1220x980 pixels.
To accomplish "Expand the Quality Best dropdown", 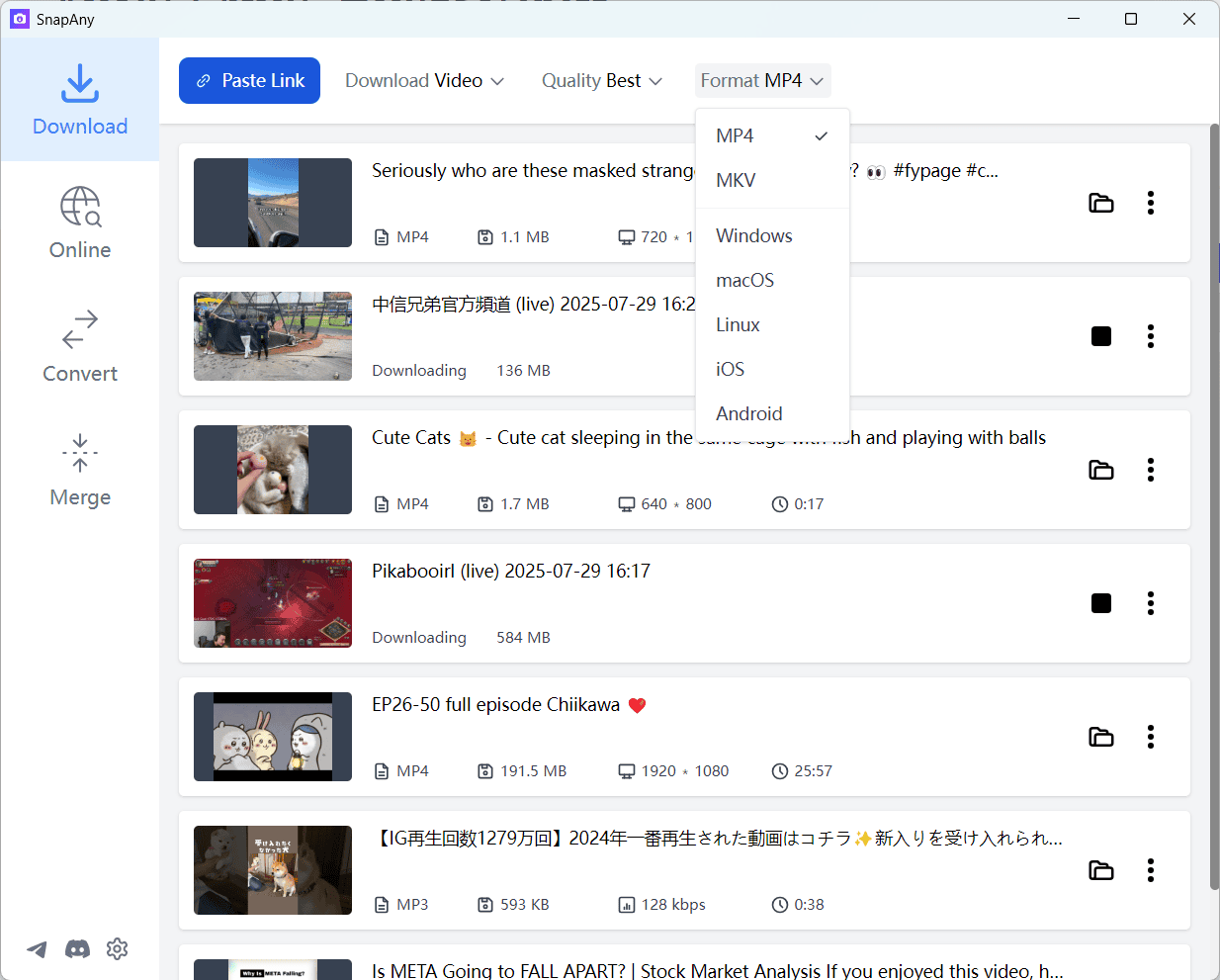I will click(601, 80).
